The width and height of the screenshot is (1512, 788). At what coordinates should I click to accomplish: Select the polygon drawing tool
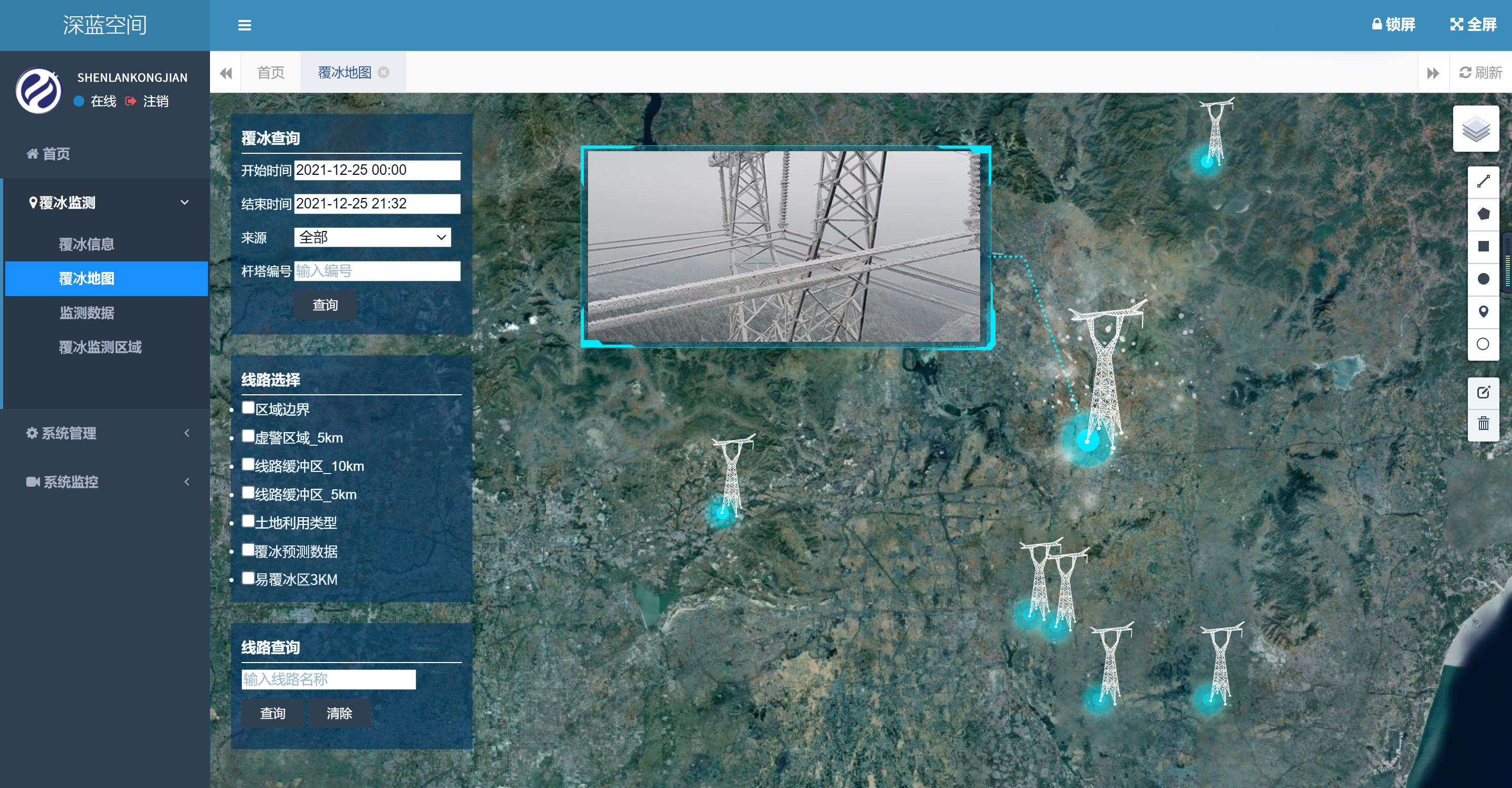click(1483, 214)
